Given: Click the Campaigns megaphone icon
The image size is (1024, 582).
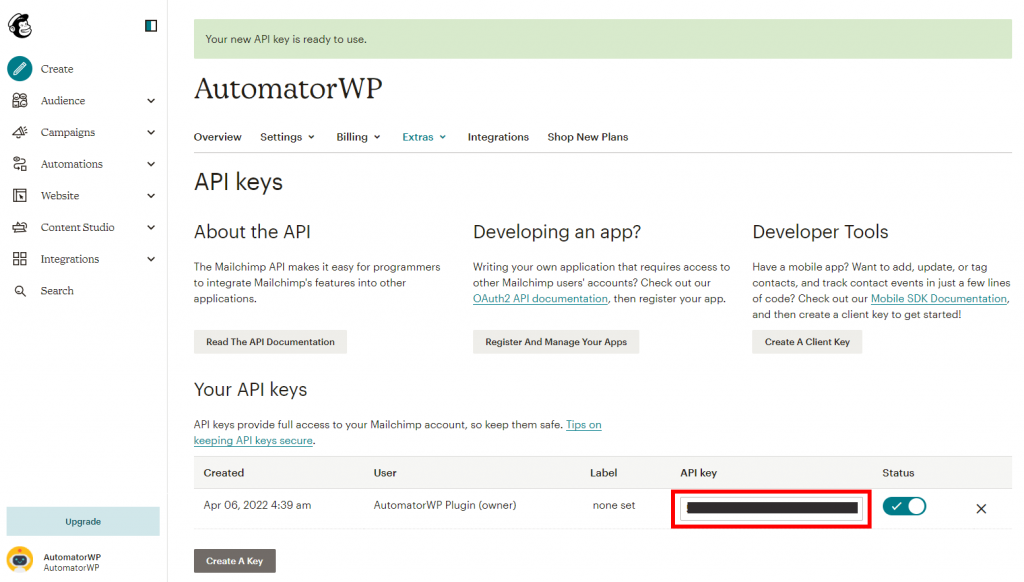Looking at the screenshot, I should click(x=20, y=133).
